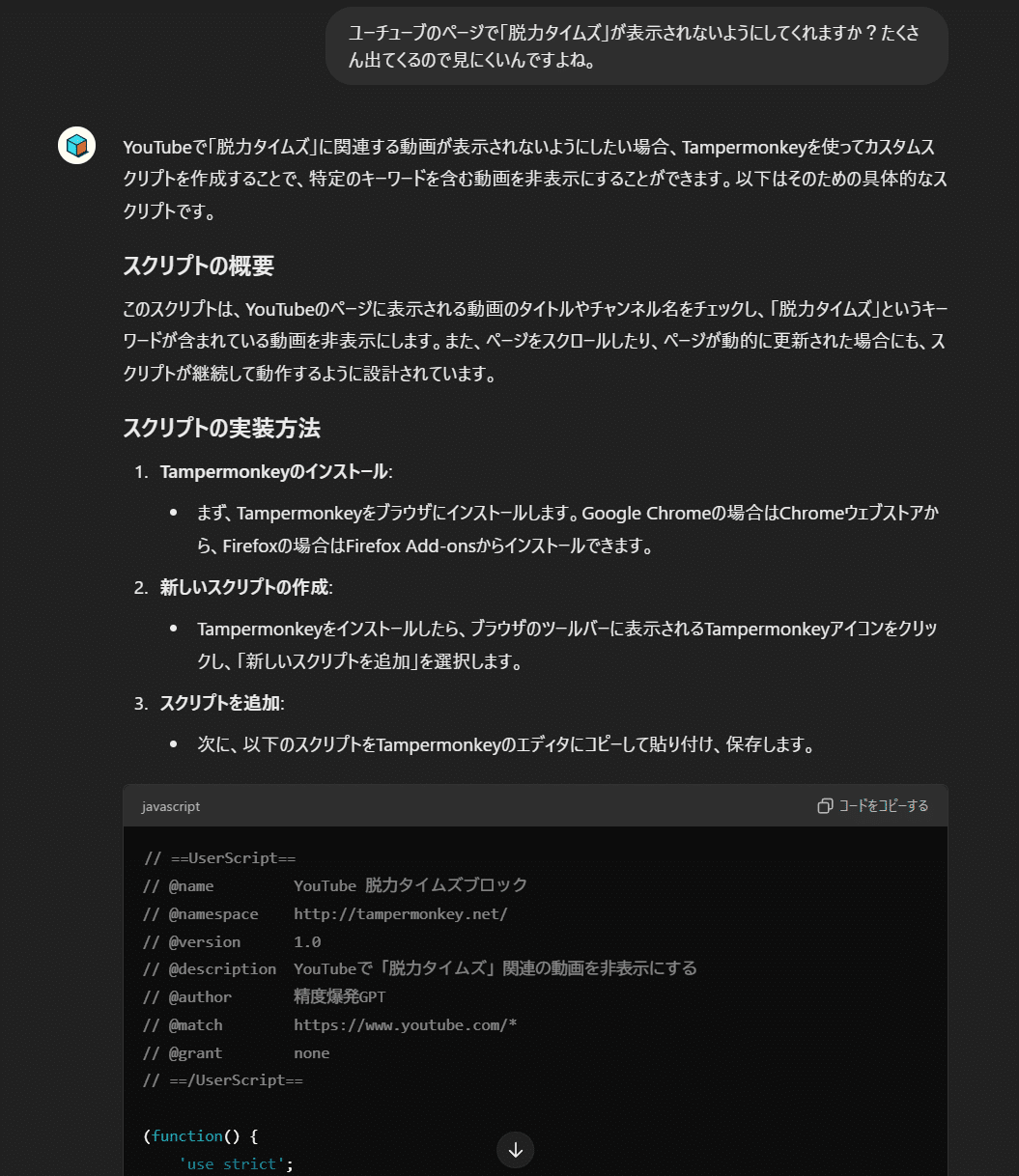Click the 新しいスクリプトの作成 list item title
The width and height of the screenshot is (1019, 1176).
[245, 588]
